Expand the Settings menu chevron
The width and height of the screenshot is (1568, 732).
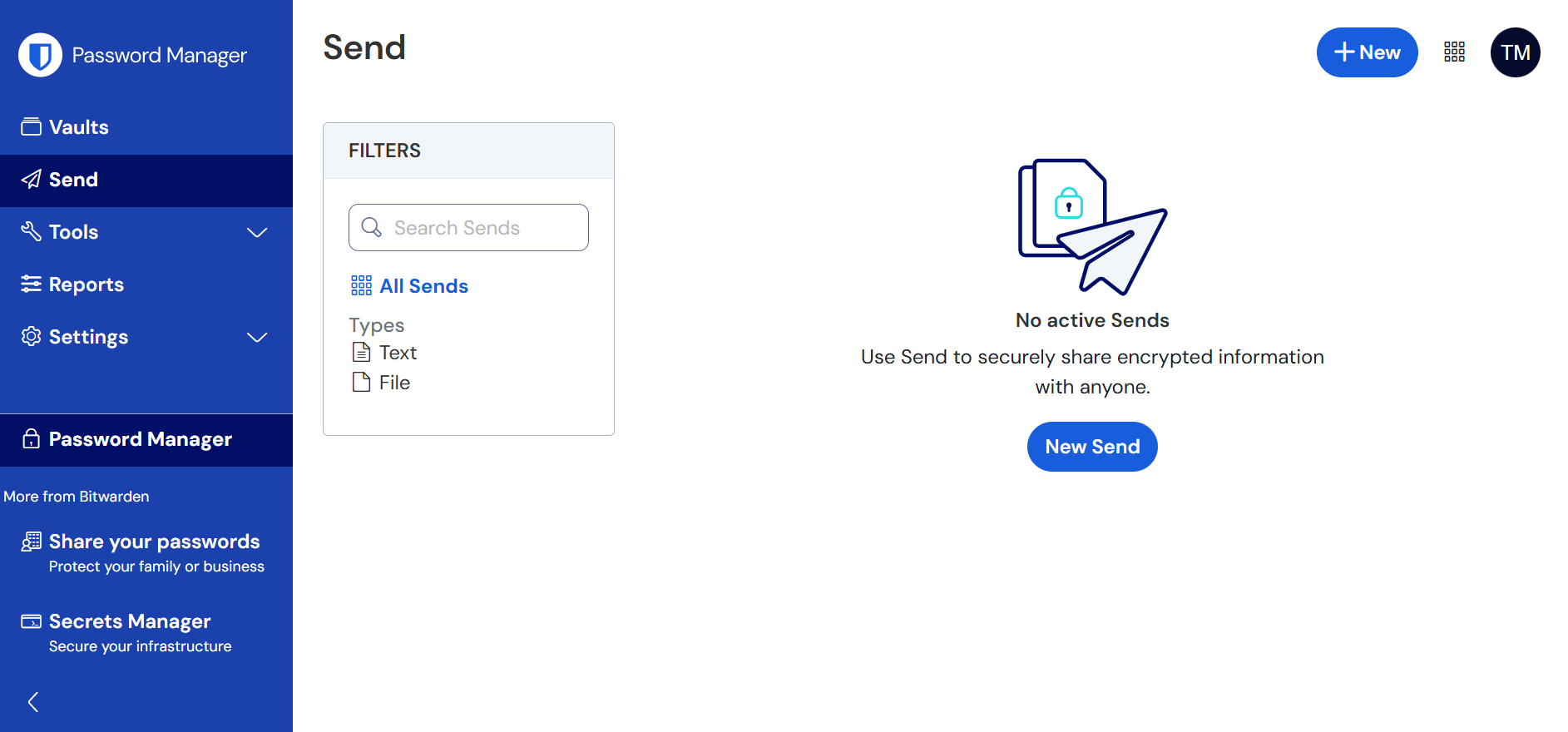(257, 337)
